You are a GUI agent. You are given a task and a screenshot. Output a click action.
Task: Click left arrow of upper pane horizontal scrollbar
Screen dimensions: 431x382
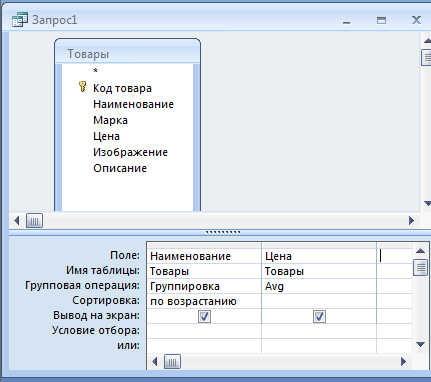17,220
